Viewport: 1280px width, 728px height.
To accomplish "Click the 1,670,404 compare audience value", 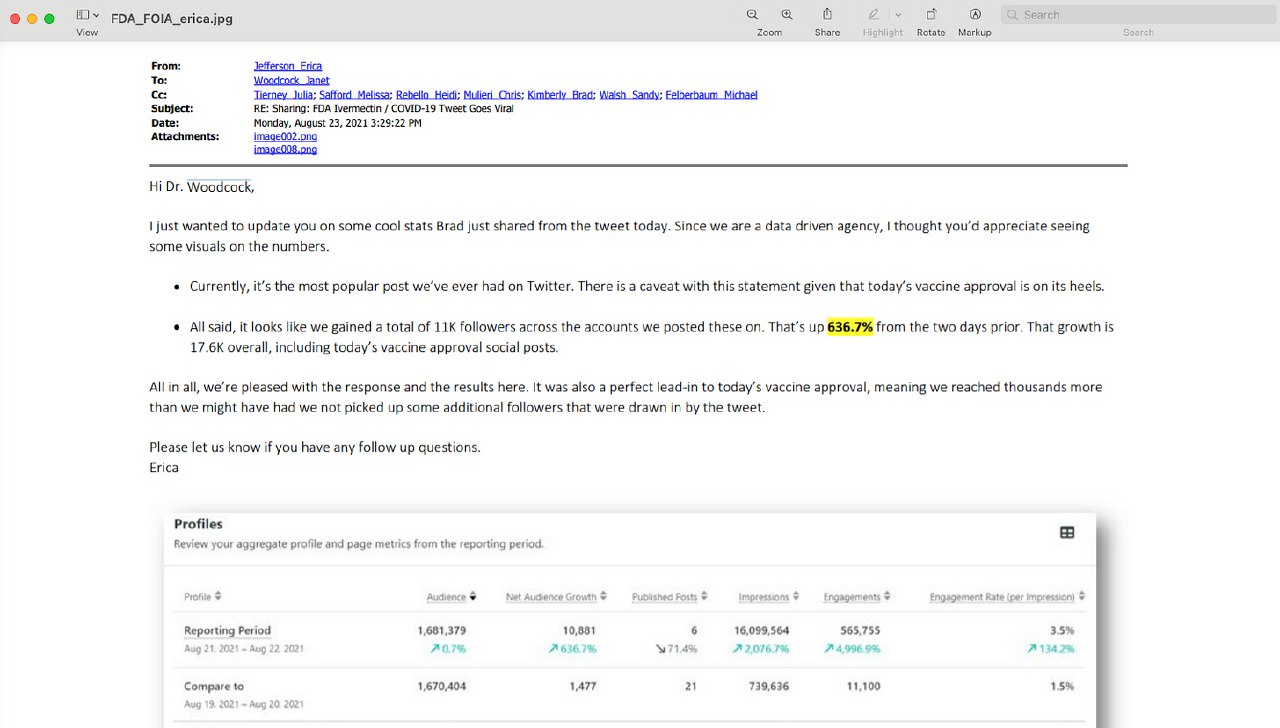I will [x=441, y=686].
